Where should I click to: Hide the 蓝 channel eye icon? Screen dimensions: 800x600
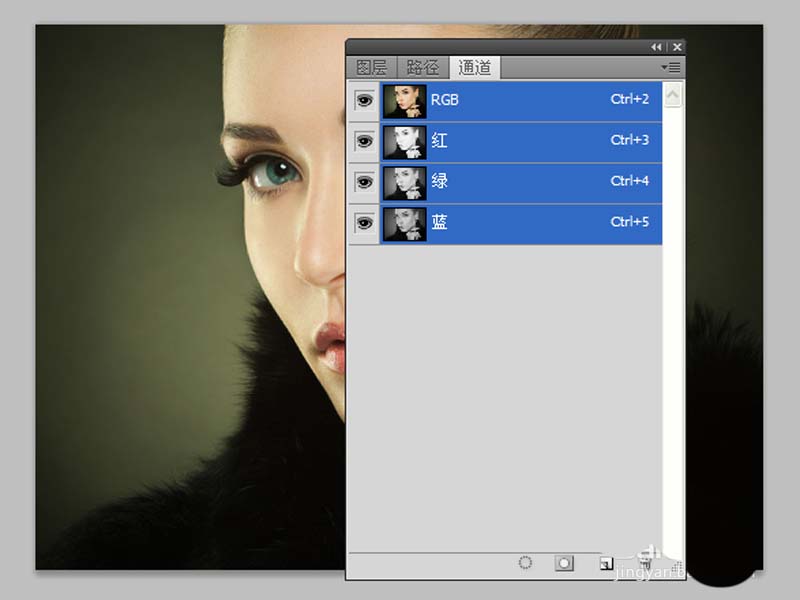363,223
